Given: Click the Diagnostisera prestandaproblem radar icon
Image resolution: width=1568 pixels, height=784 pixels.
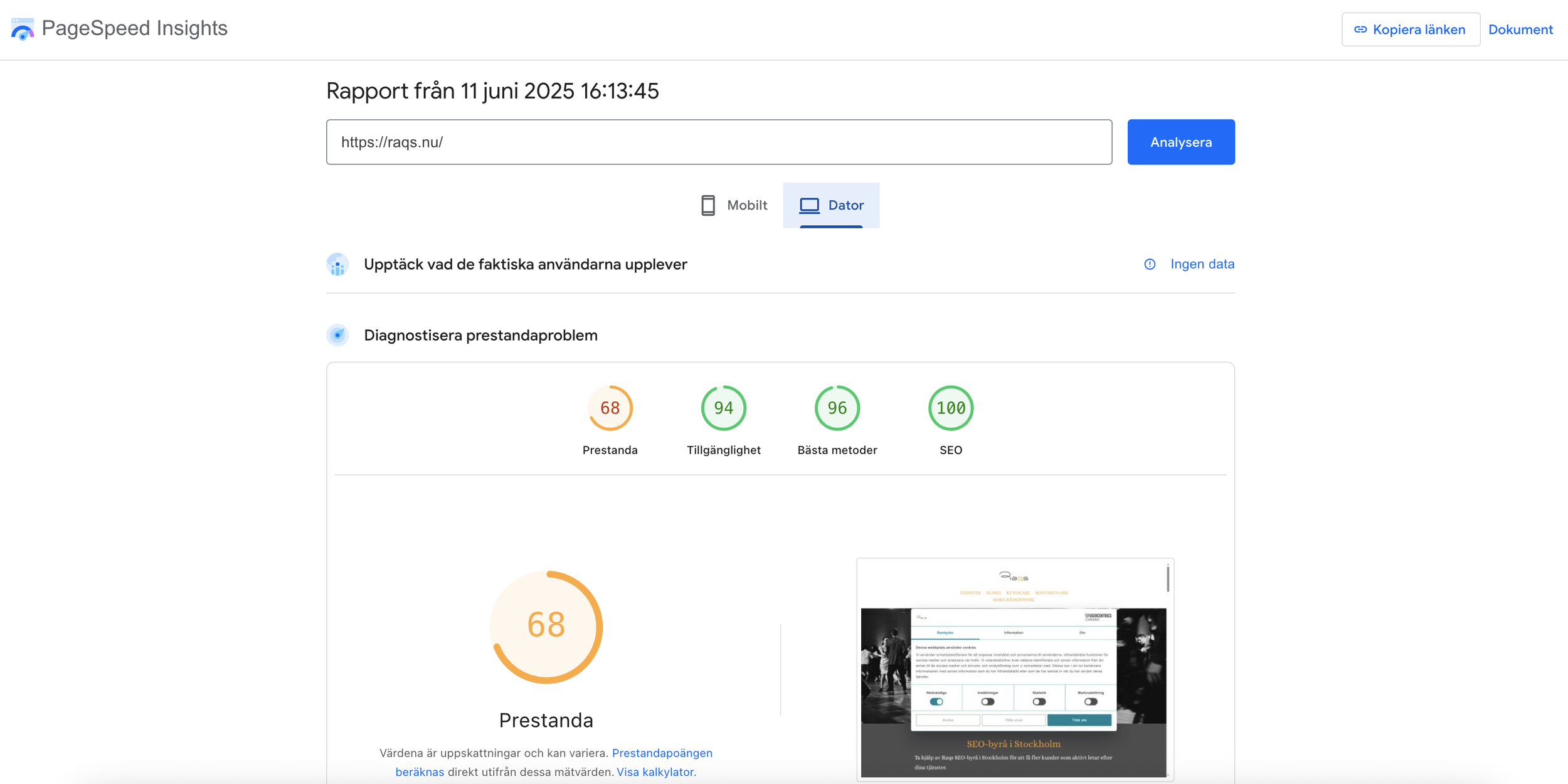Looking at the screenshot, I should coord(337,335).
